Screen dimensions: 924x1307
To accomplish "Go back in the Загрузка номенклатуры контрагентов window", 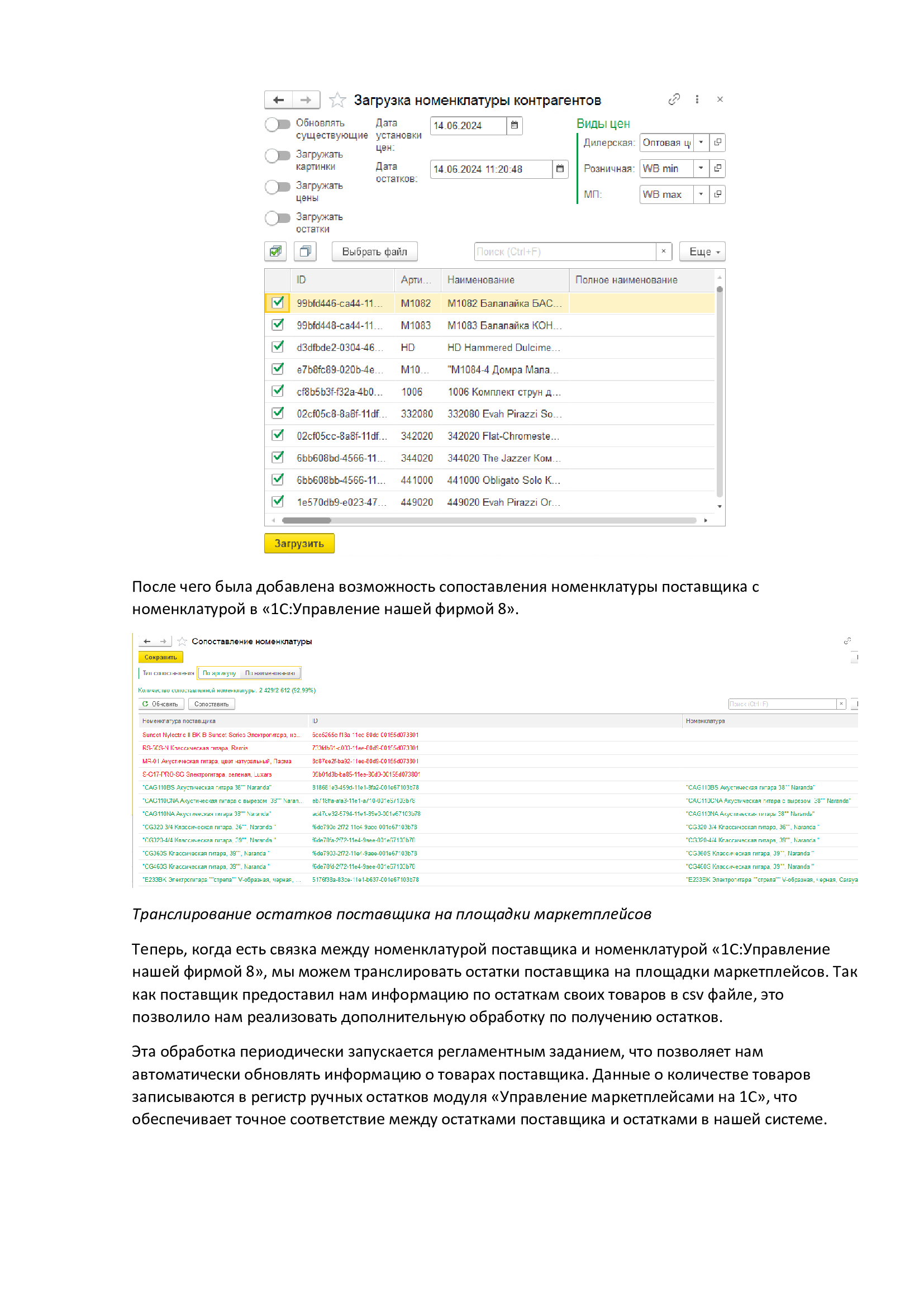I will pyautogui.click(x=278, y=100).
